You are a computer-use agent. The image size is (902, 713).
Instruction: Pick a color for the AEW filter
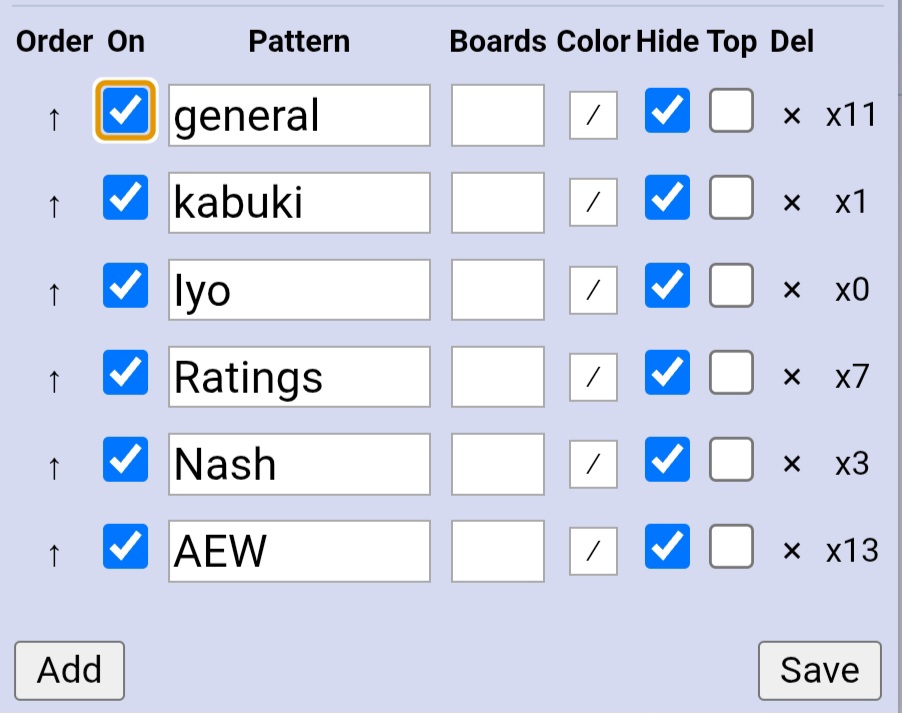tap(593, 551)
